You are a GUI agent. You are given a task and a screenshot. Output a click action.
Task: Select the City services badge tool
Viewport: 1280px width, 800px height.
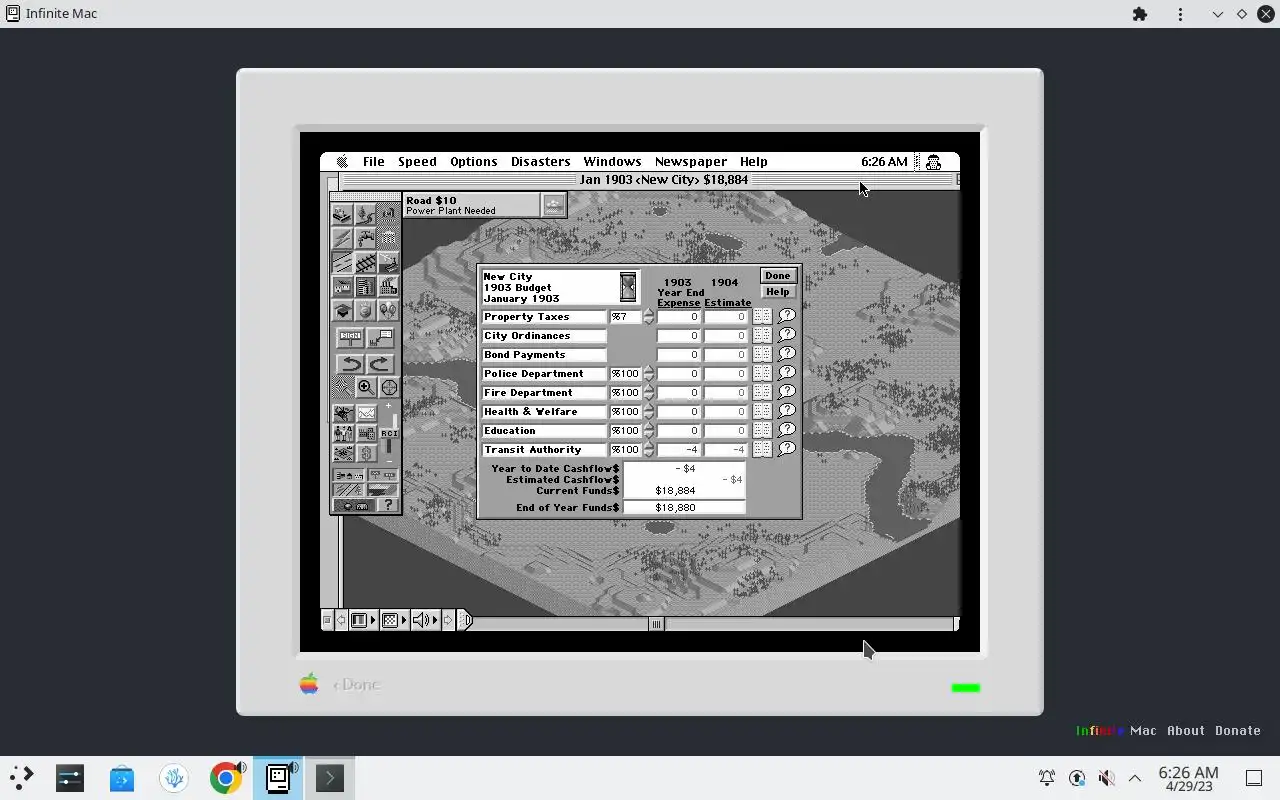[365, 310]
